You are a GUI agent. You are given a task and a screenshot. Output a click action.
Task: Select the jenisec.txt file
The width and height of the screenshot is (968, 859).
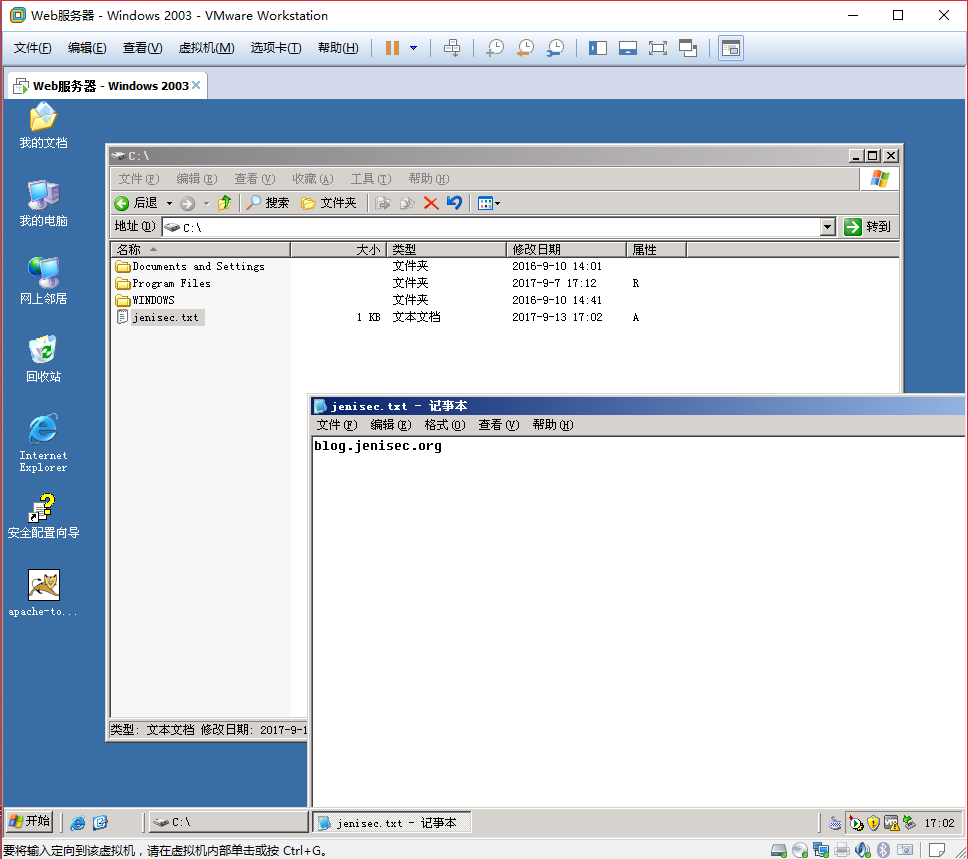[x=159, y=317]
